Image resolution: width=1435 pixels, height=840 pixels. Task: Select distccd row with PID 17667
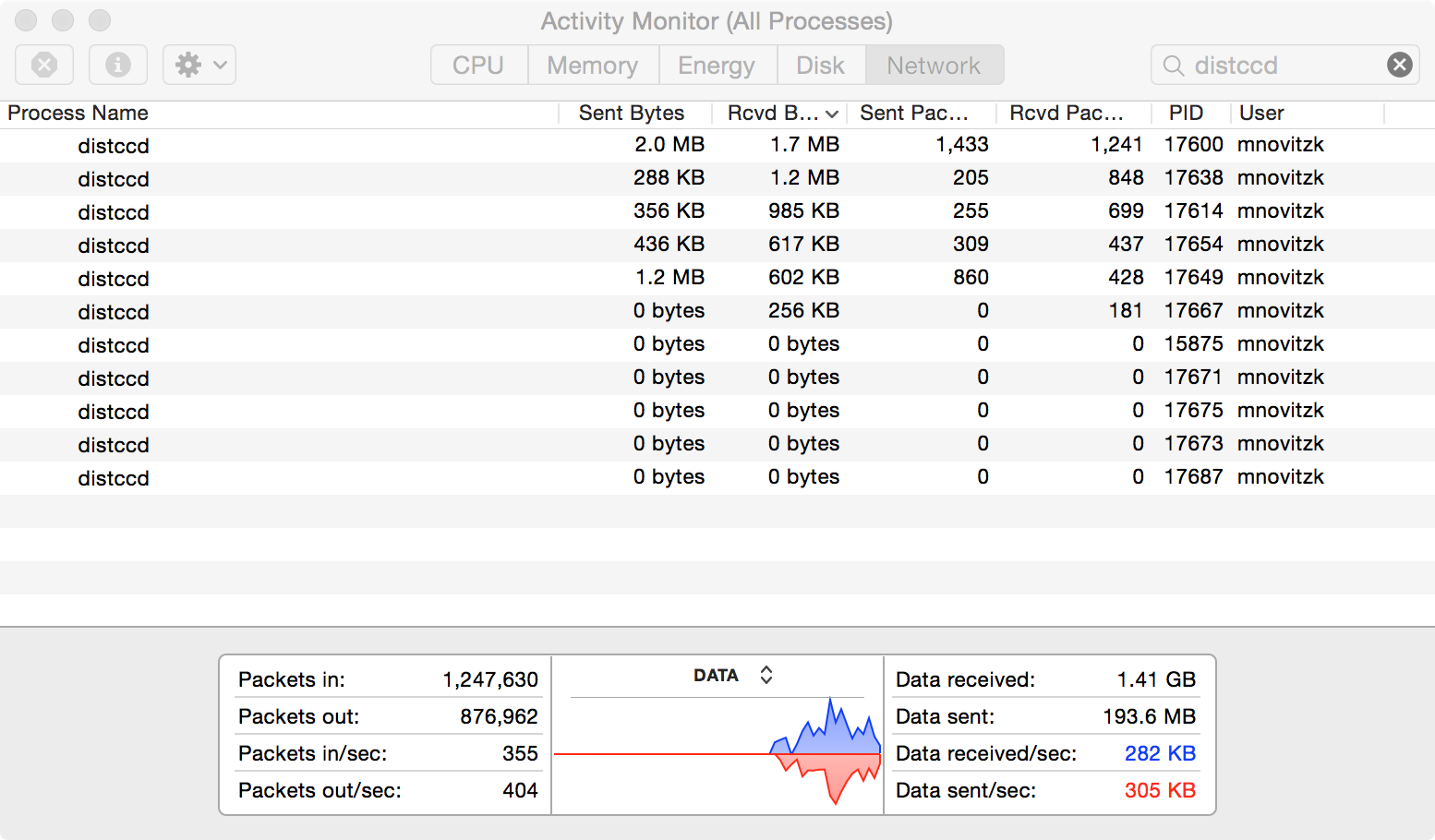[x=114, y=312]
